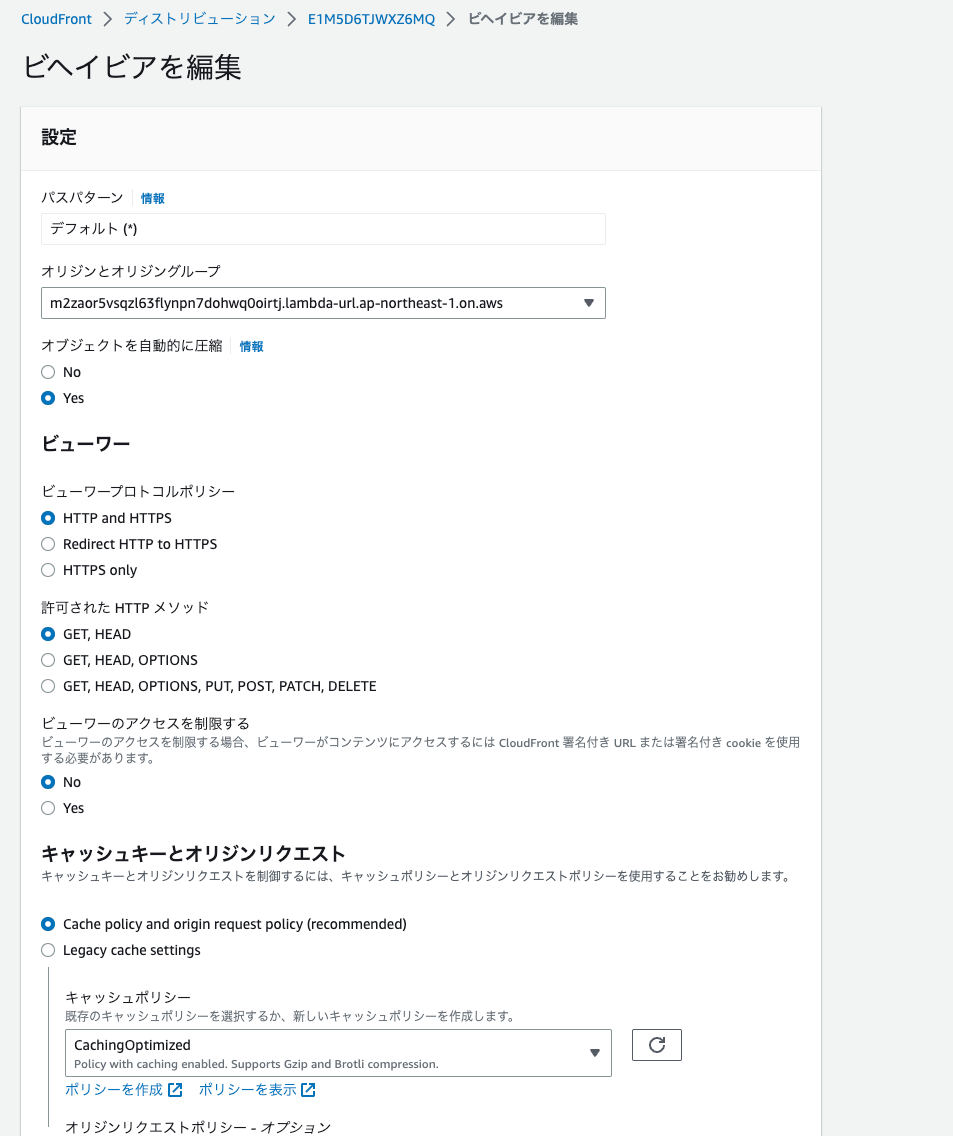Click the パスパターン field showing デフォルト (*)
The image size is (953, 1136).
click(x=323, y=229)
